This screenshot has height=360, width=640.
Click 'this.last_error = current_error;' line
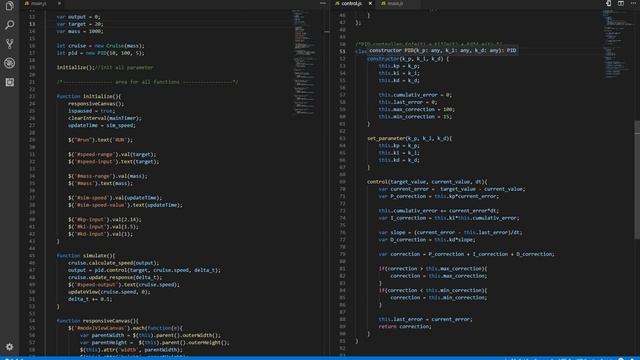pyautogui.click(x=425, y=320)
